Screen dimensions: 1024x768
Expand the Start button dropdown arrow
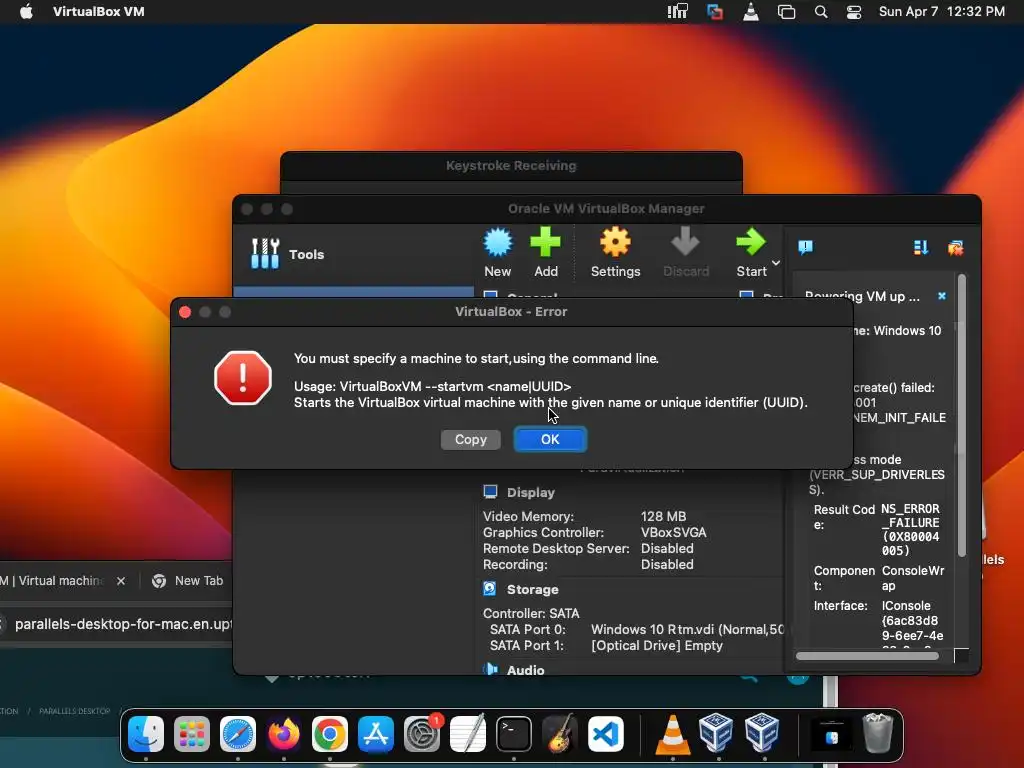pos(776,263)
